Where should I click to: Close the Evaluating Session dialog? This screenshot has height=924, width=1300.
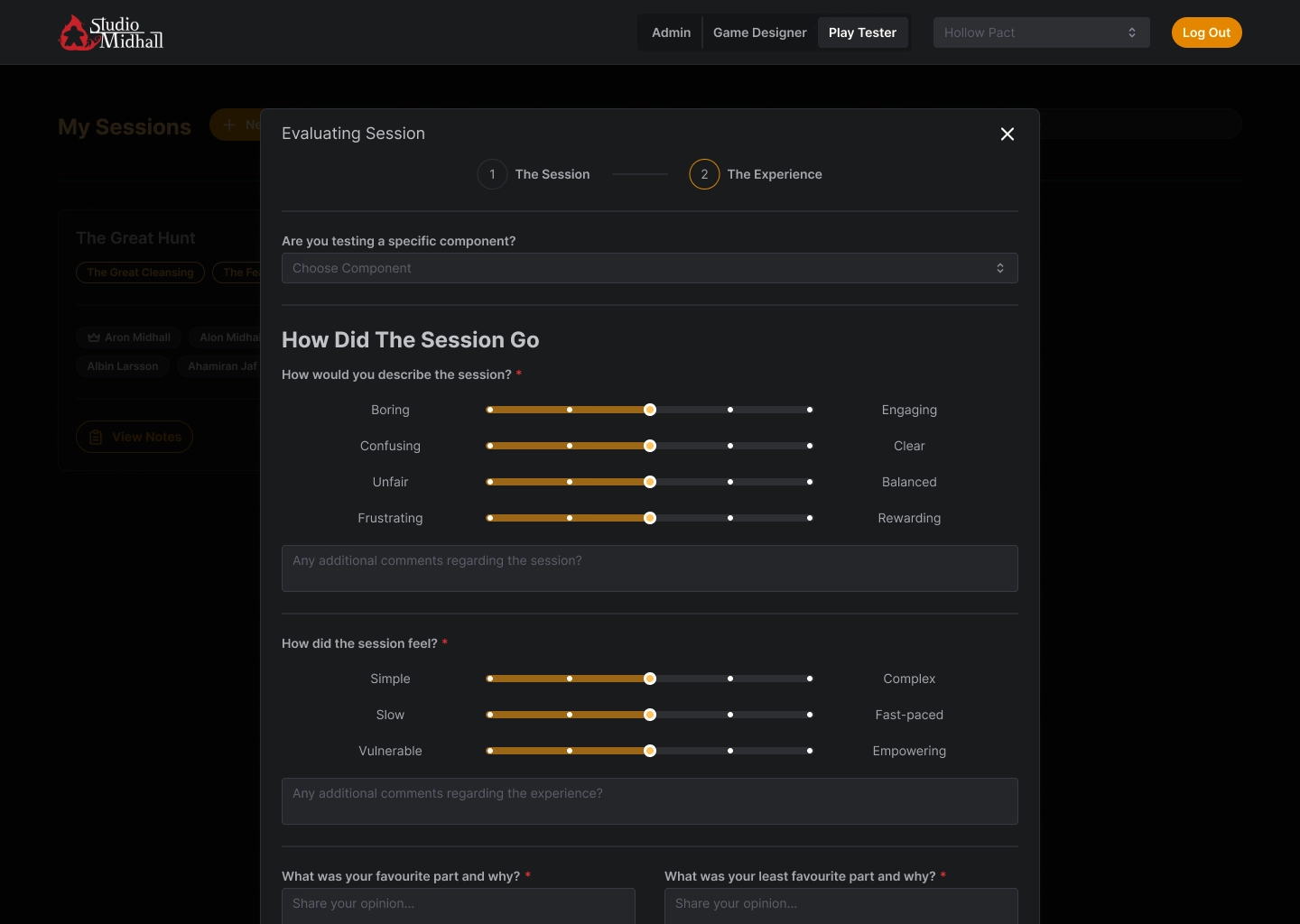(1007, 134)
